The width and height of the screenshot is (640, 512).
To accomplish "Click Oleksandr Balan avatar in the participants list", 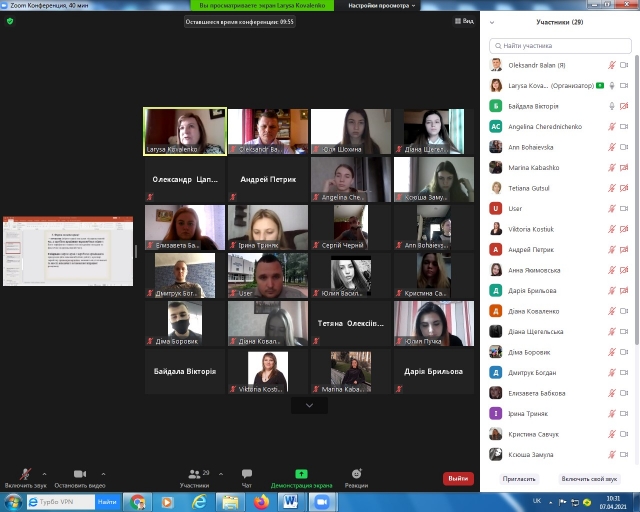I will (496, 65).
